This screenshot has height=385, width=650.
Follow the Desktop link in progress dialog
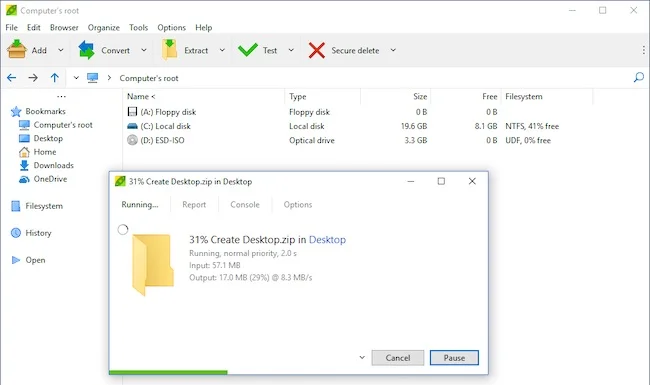click(327, 240)
